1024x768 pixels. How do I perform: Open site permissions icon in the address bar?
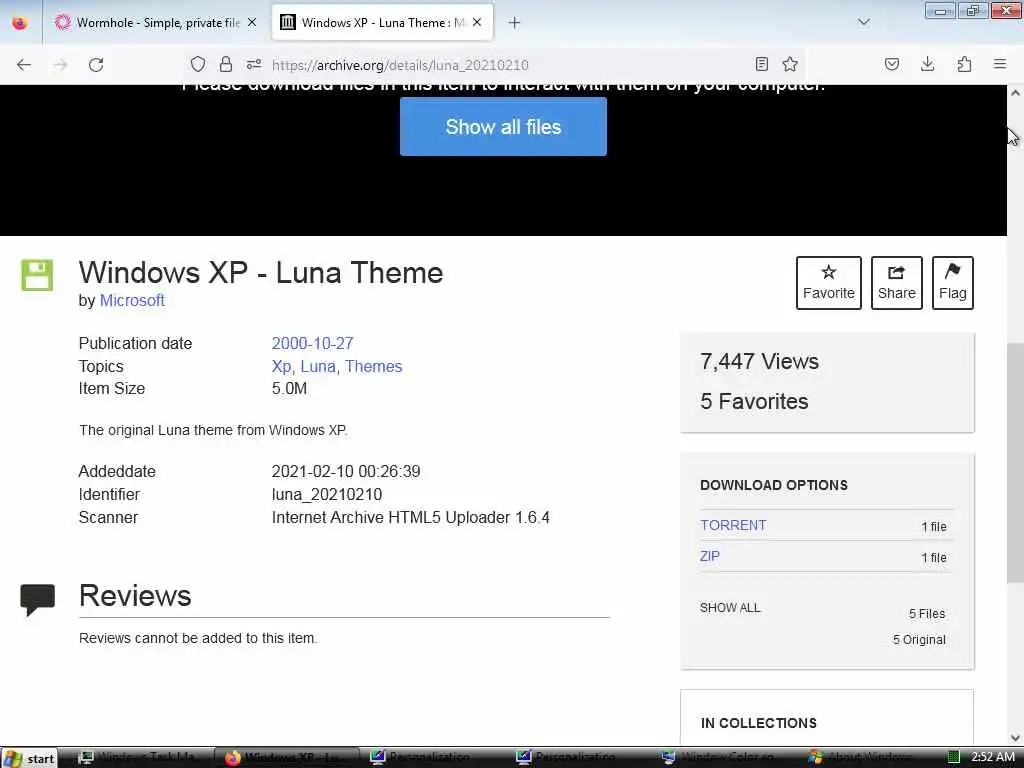(x=254, y=64)
